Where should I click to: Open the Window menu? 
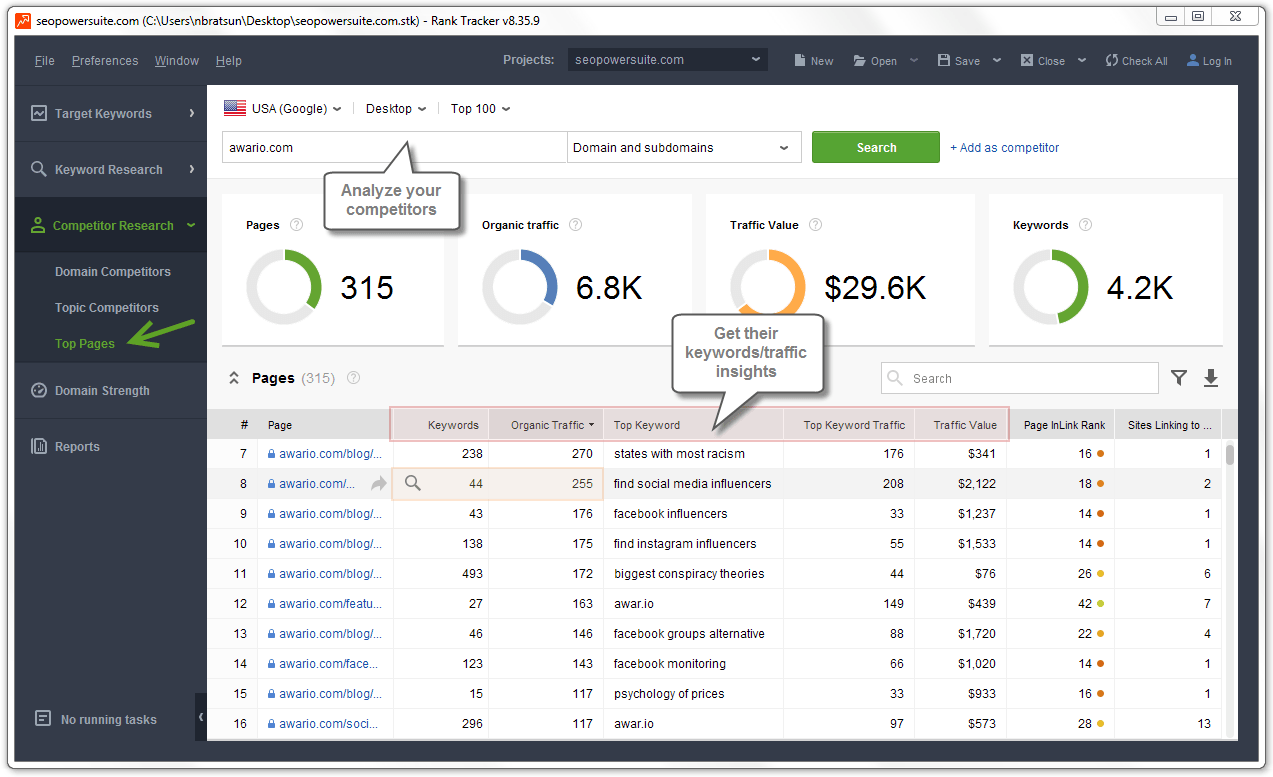[x=177, y=60]
